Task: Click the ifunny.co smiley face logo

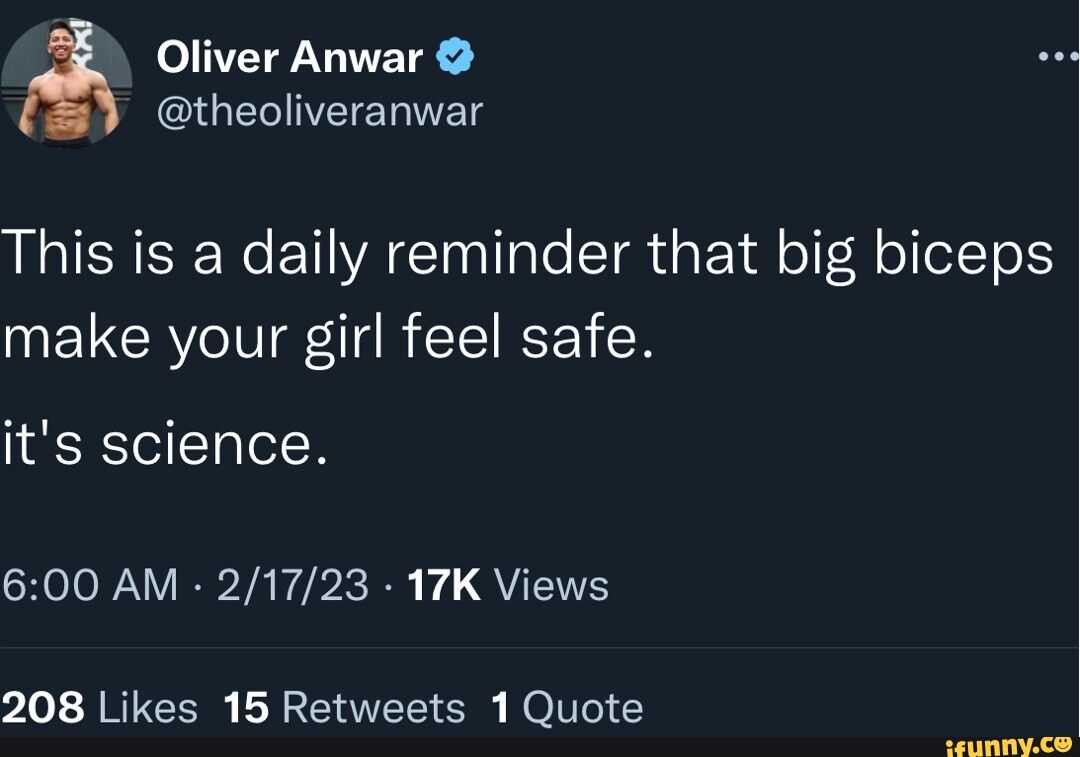Action: [x=1062, y=747]
